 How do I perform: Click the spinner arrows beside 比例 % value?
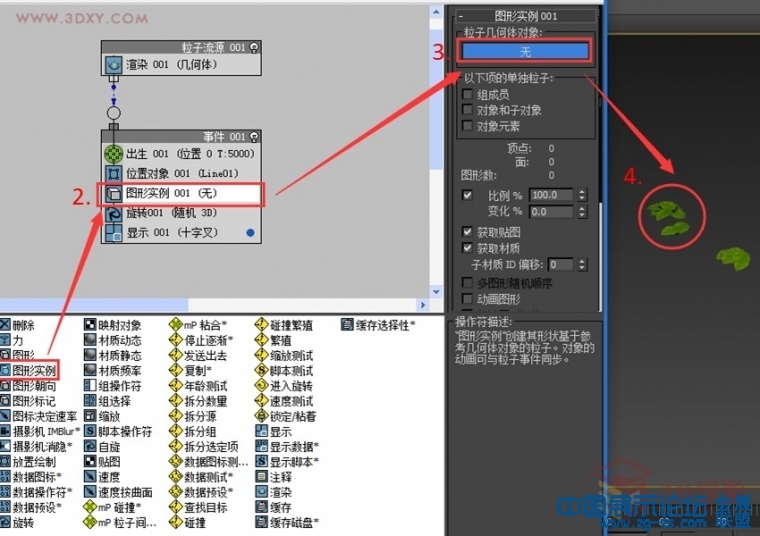pyautogui.click(x=582, y=195)
